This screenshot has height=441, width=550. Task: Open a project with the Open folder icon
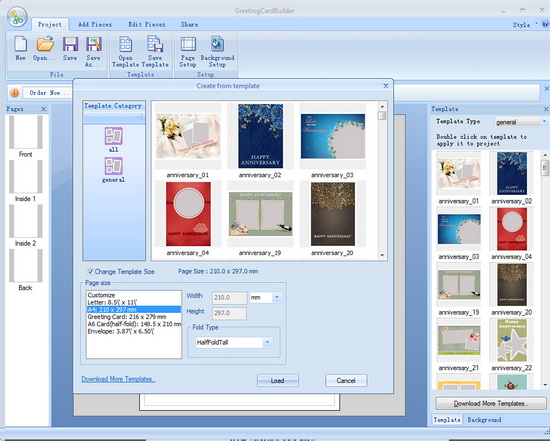click(x=45, y=44)
